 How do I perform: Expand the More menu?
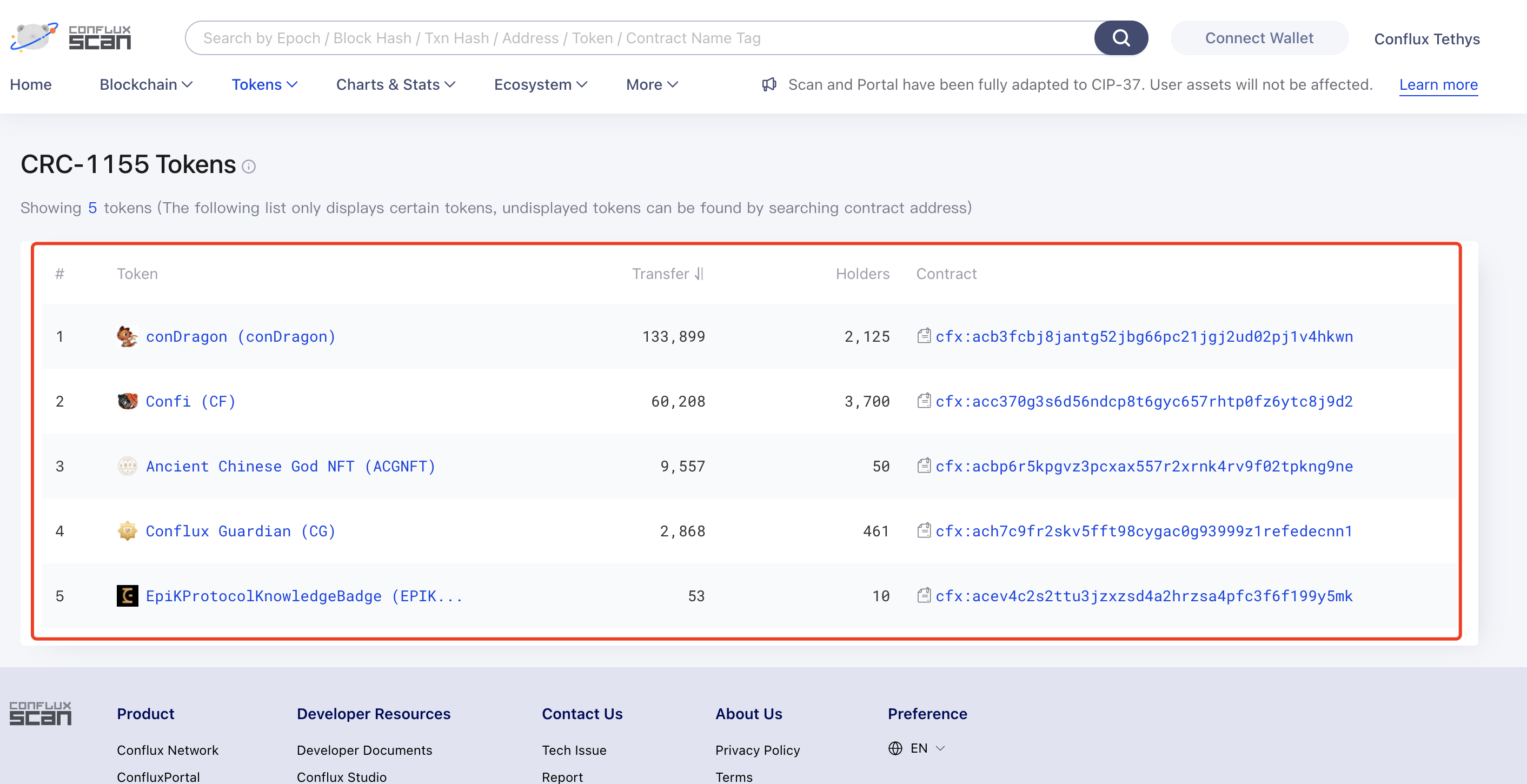point(652,85)
